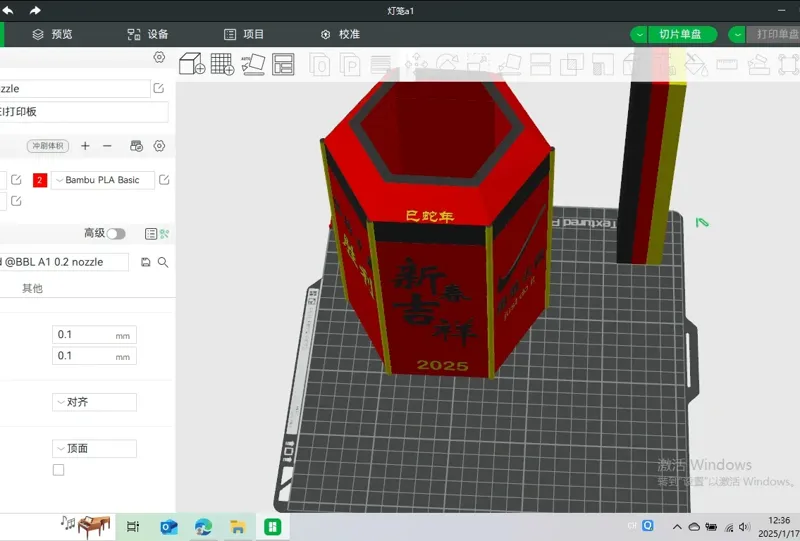Image resolution: width=800 pixels, height=541 pixels.
Task: Click the green Bambu Studio taskbar icon
Action: 273,527
